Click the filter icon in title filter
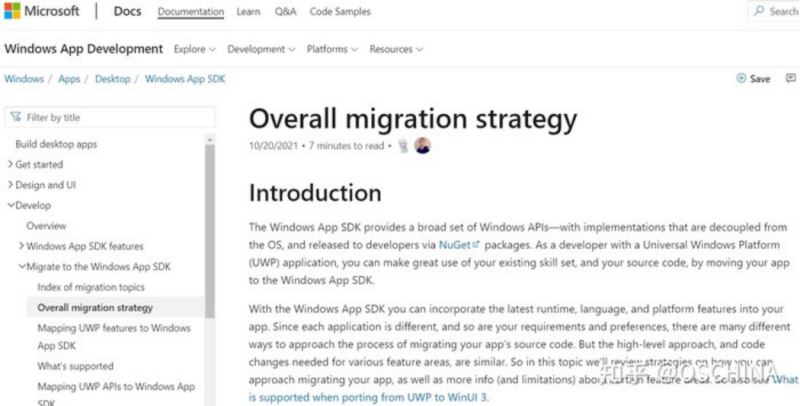 click(x=16, y=117)
